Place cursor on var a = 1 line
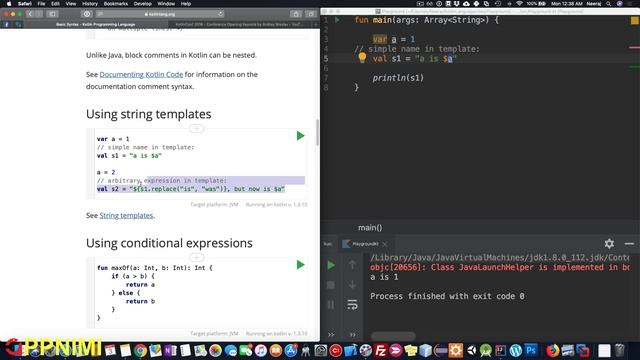This screenshot has width=640, height=360. [x=393, y=39]
